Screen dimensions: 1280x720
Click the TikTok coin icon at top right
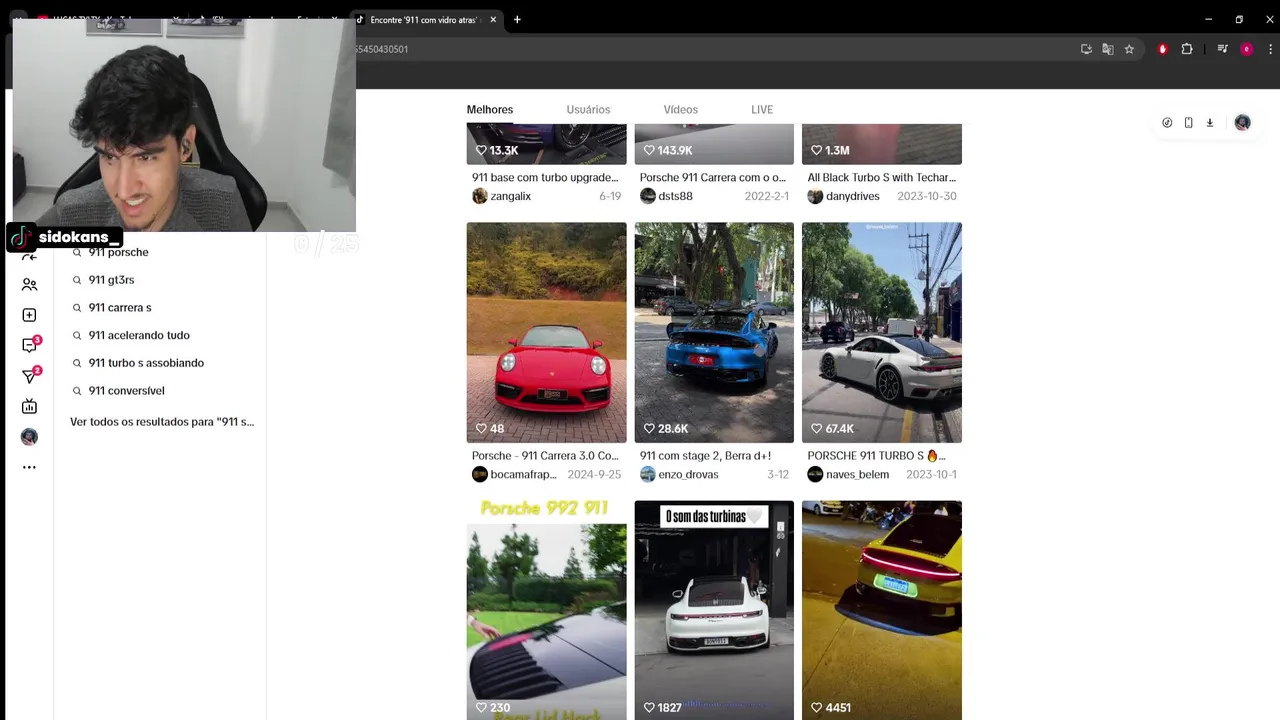pos(1167,123)
